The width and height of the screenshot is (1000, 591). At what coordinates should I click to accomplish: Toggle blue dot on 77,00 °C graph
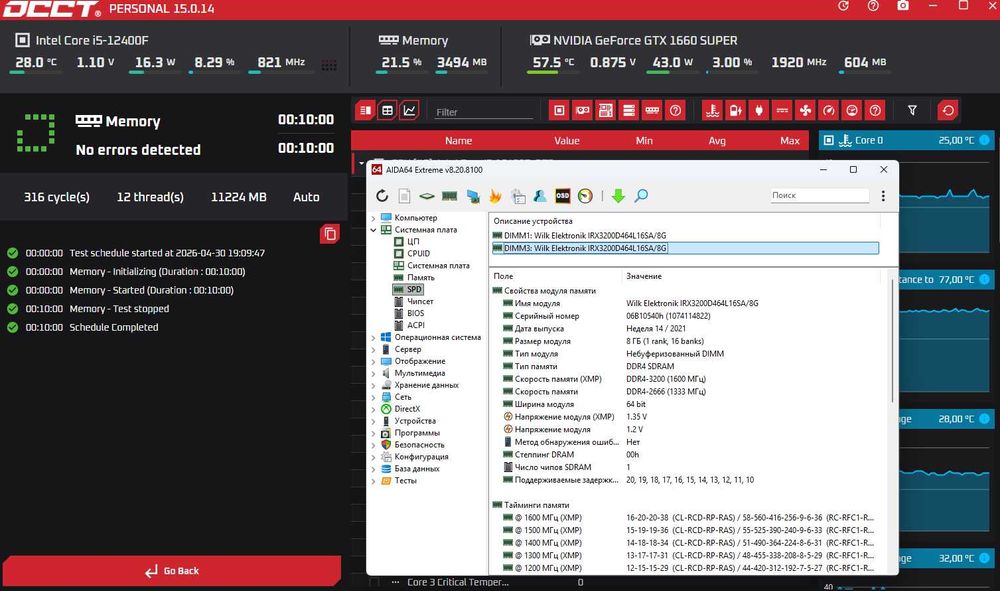coord(985,279)
